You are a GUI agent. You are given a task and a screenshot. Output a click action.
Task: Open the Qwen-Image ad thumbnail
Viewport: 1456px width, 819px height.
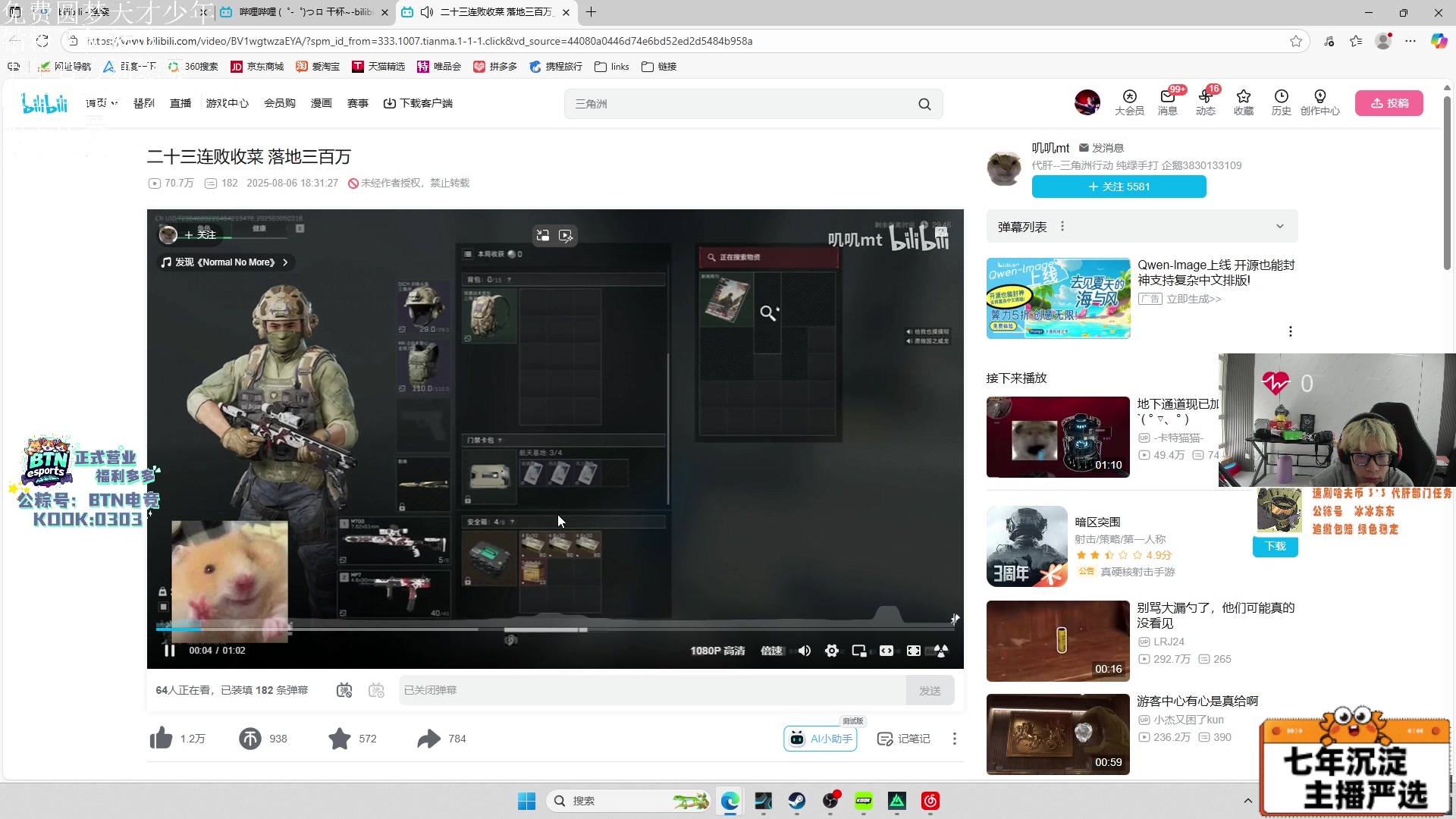click(1059, 298)
